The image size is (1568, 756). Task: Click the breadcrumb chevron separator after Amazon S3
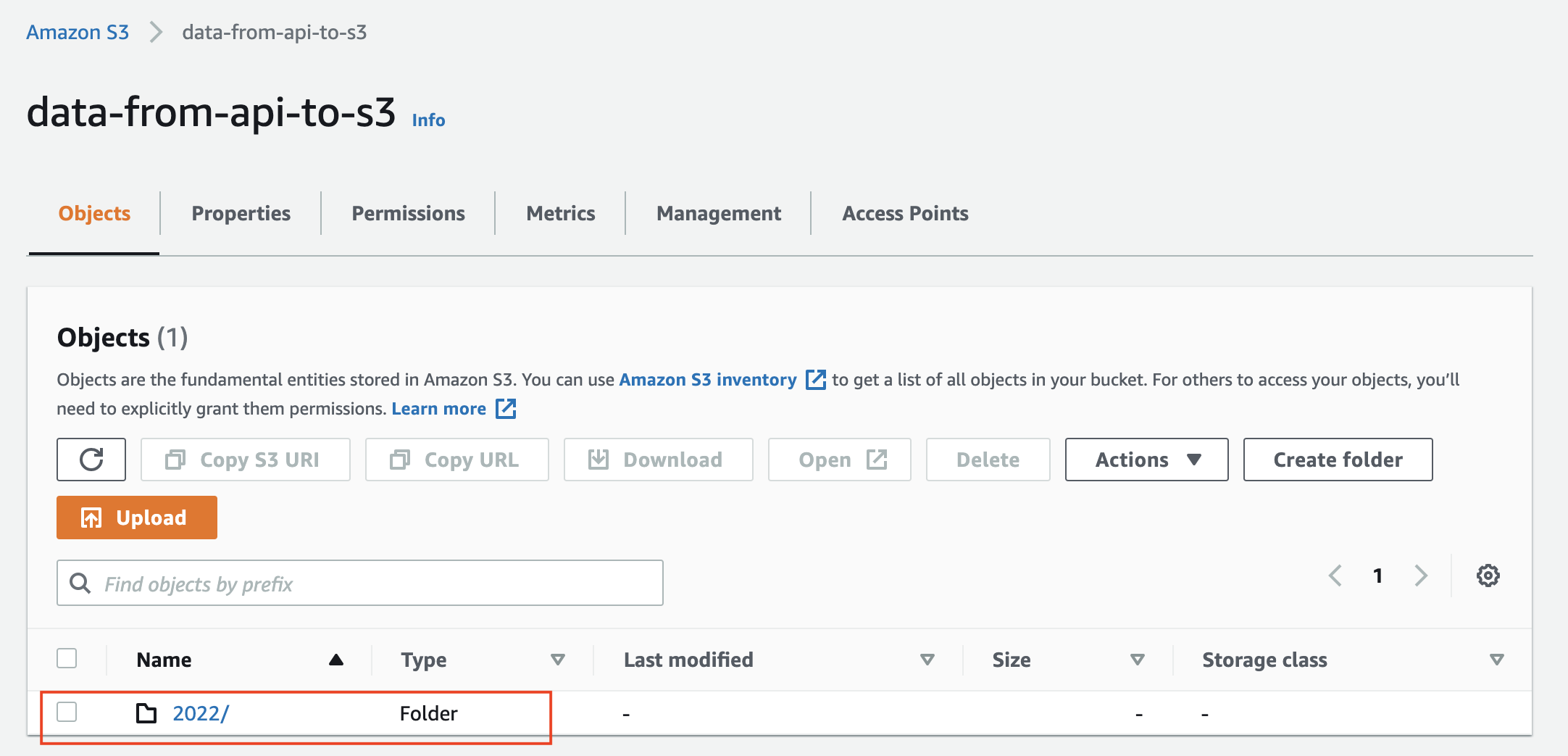pos(156,32)
